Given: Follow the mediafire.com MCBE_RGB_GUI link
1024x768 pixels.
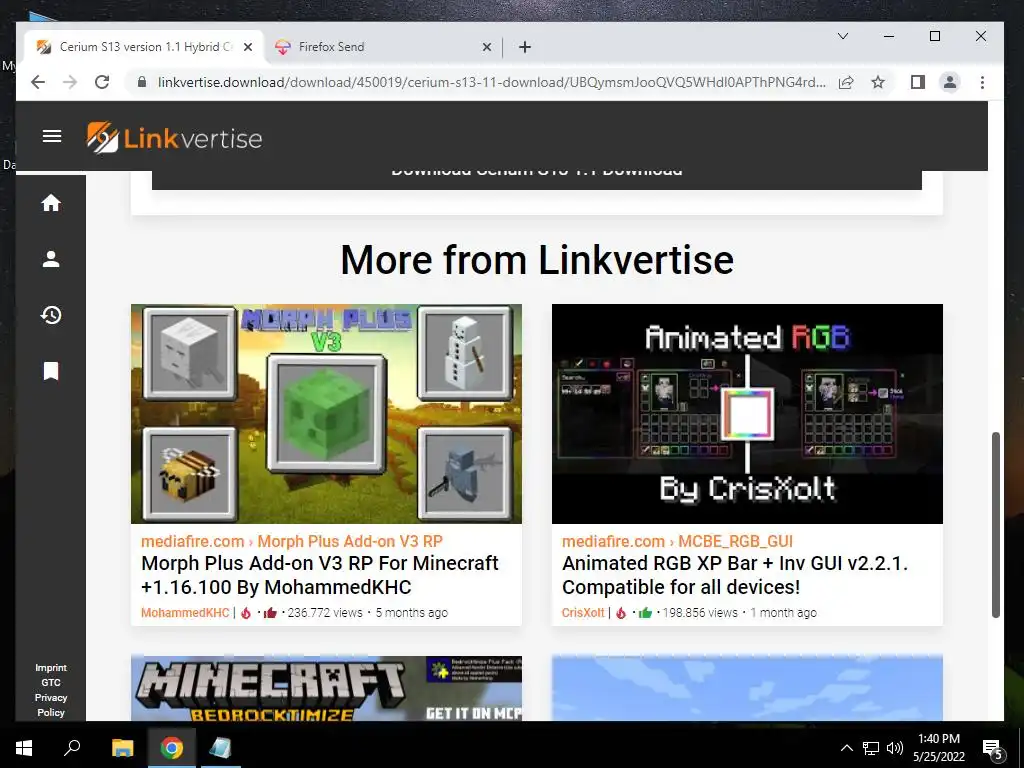Looking at the screenshot, I should coord(677,541).
